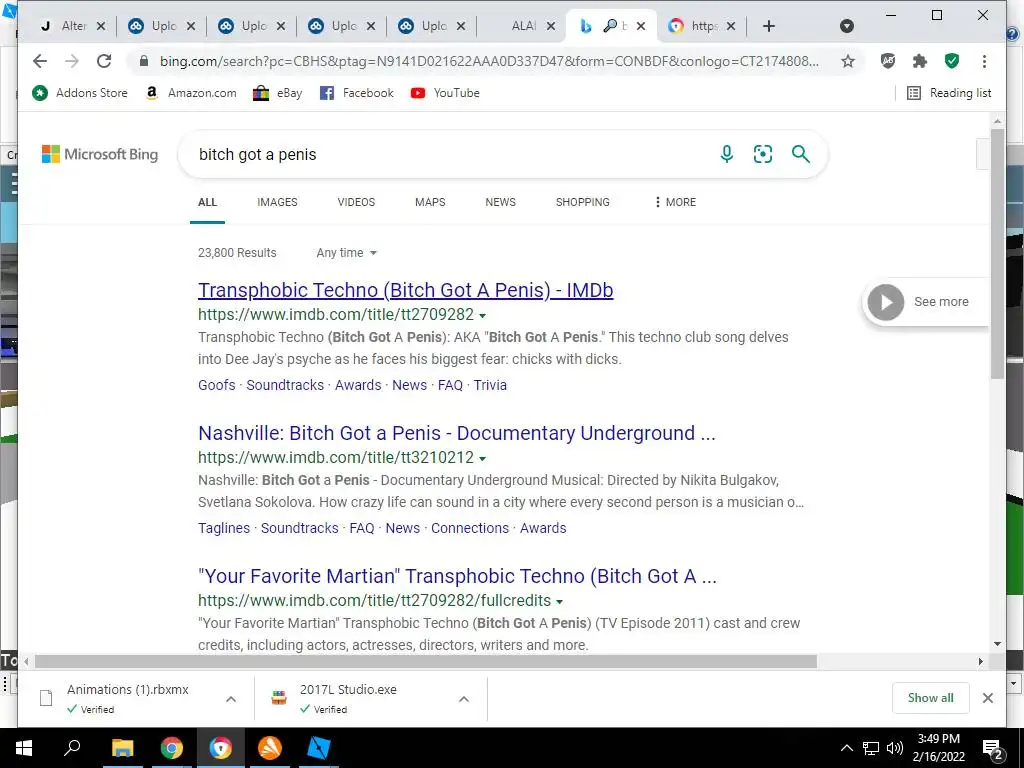
Task: Click the clock showing 3:49 PM
Action: [938, 739]
